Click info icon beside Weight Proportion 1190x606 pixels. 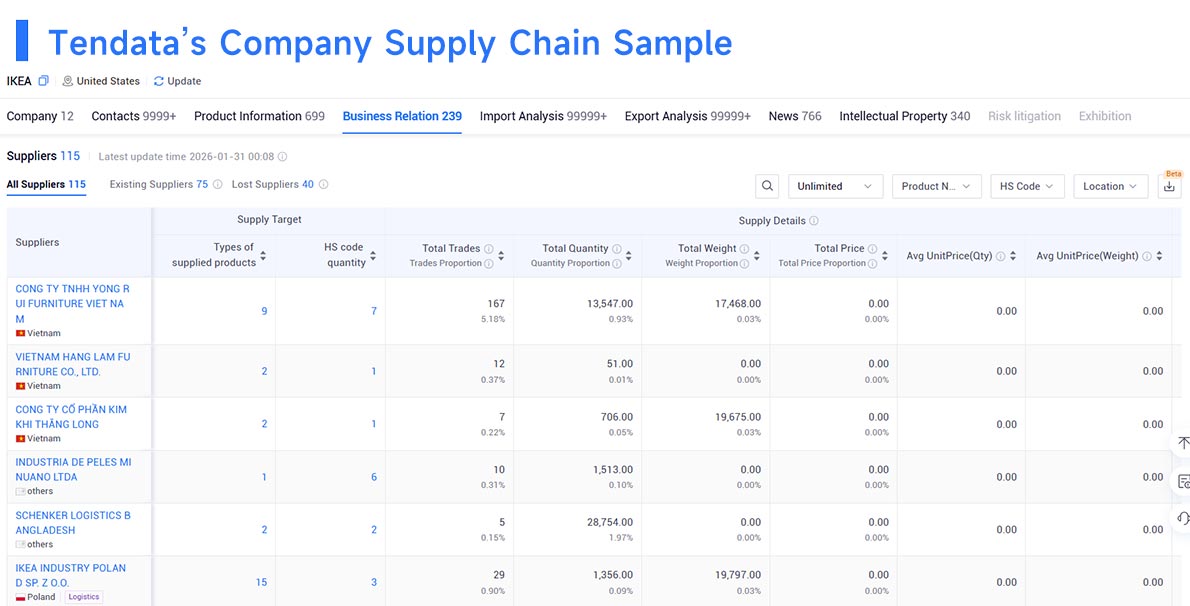pos(745,264)
